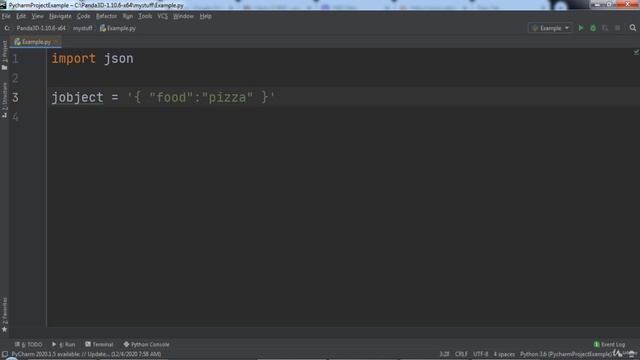
Task: Open the Navigate menu
Action: [x=60, y=16]
